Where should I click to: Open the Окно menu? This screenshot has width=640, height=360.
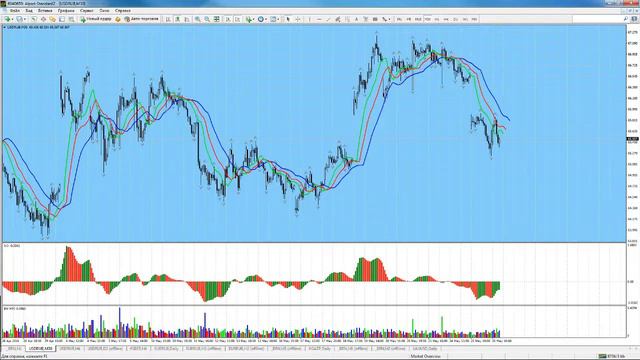[x=104, y=11]
